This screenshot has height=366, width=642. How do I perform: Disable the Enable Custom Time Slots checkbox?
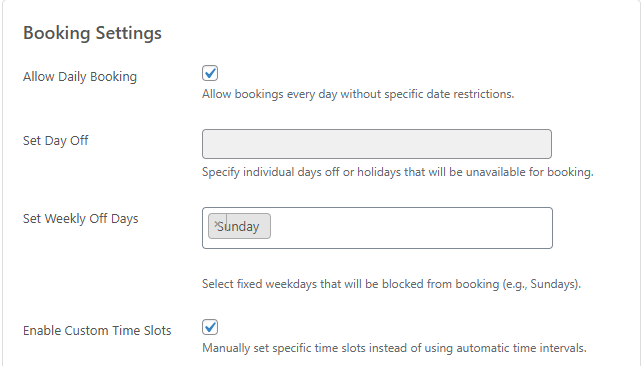click(x=210, y=327)
